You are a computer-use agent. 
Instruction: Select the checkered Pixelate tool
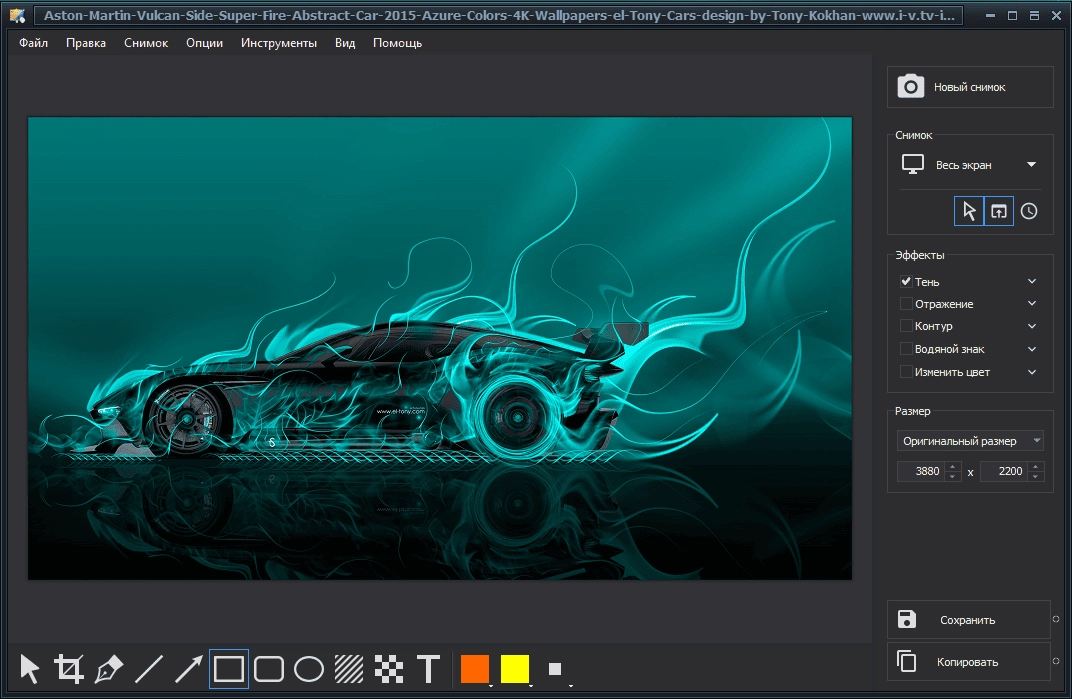coord(388,669)
